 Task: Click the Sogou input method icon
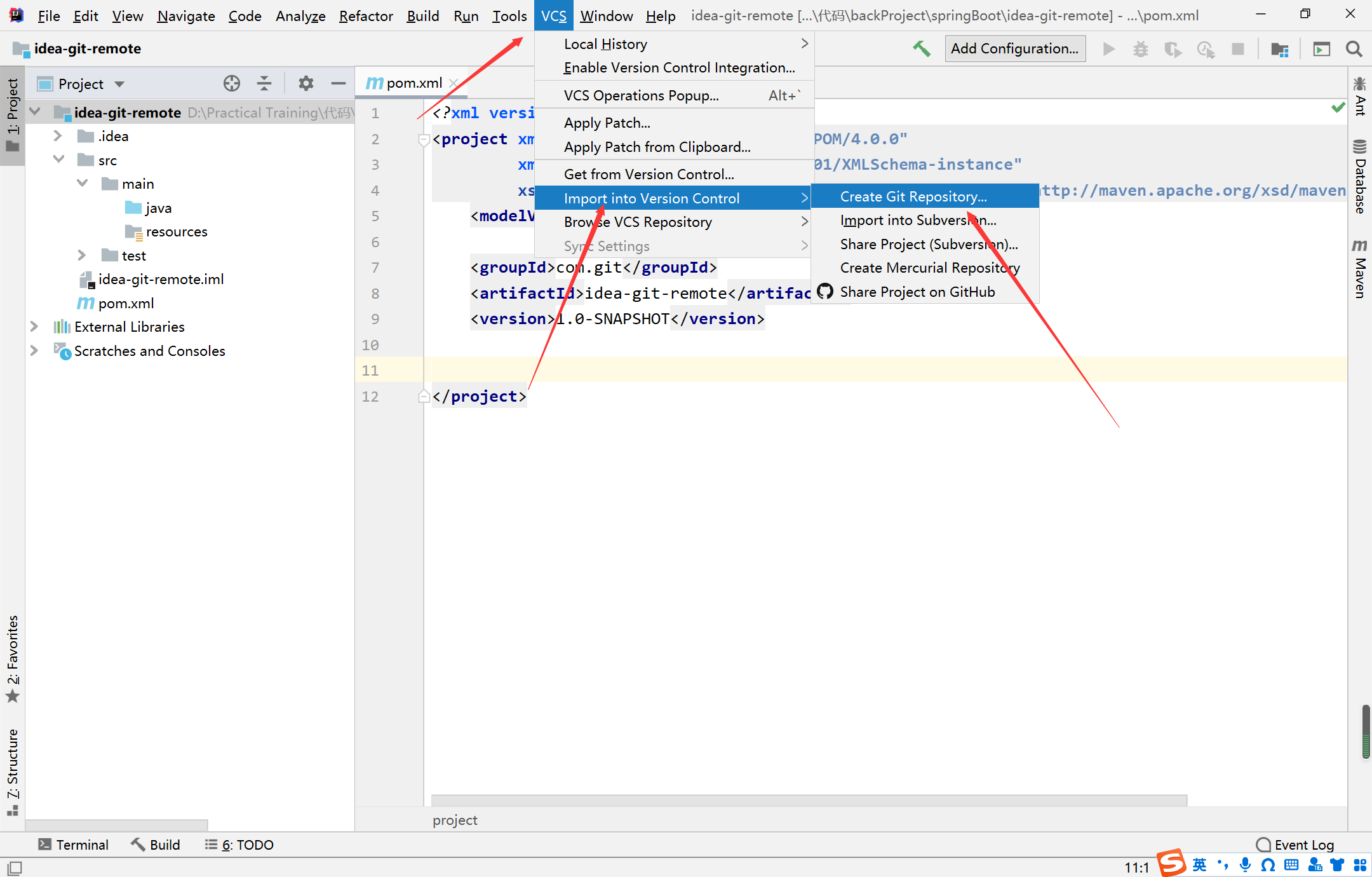(1172, 863)
